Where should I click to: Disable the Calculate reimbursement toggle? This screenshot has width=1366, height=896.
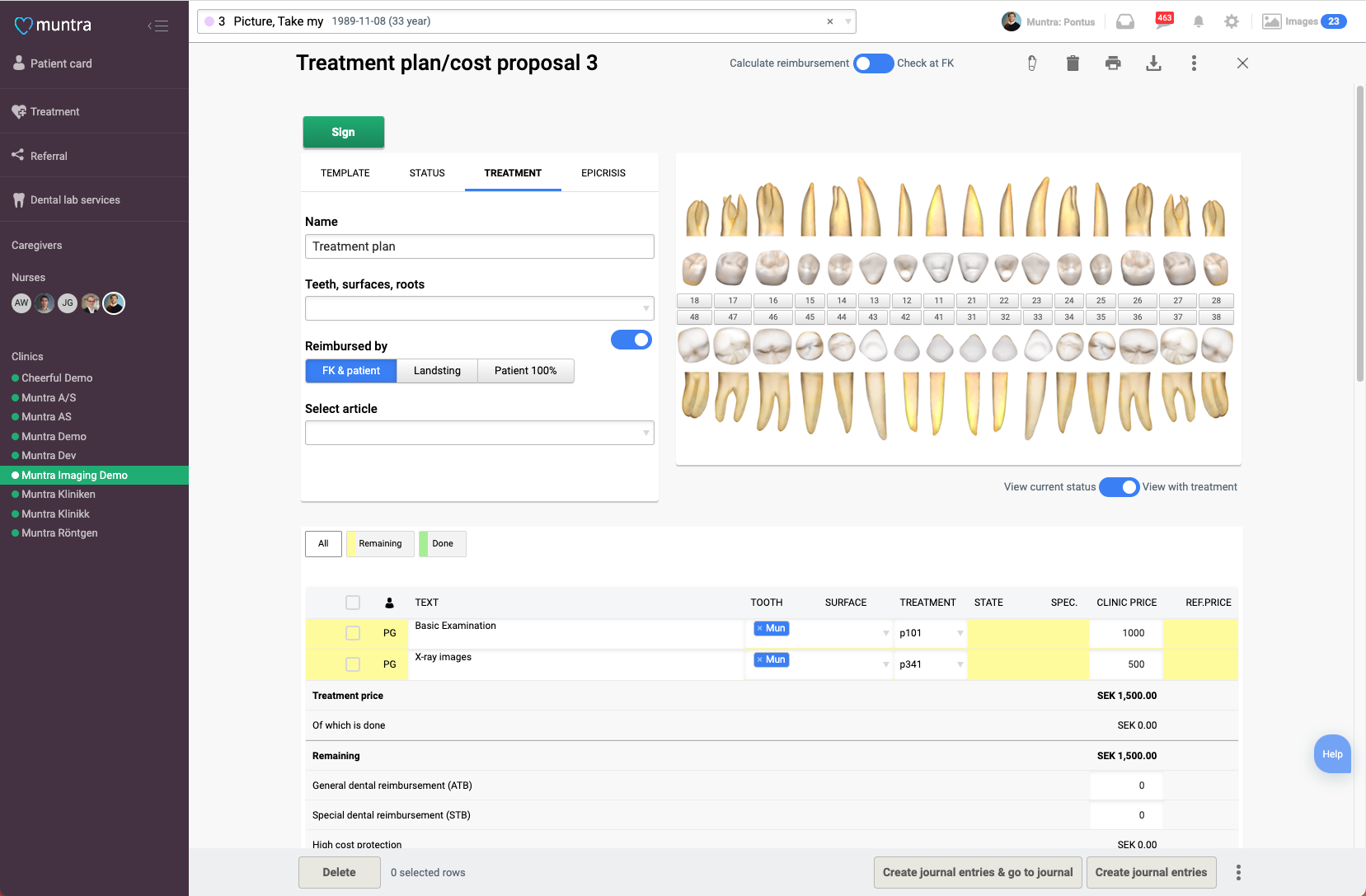pyautogui.click(x=873, y=63)
